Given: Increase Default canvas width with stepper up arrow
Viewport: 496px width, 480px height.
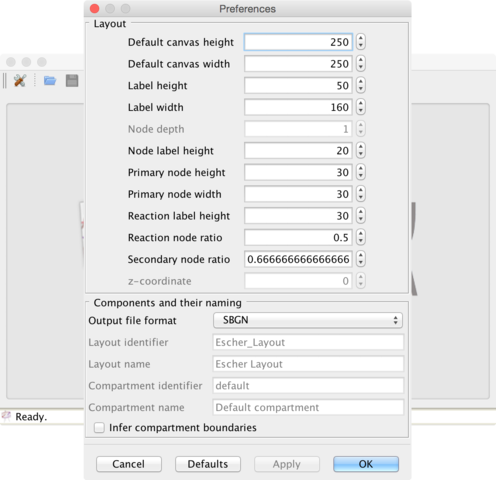Looking at the screenshot, I should click(361, 60).
